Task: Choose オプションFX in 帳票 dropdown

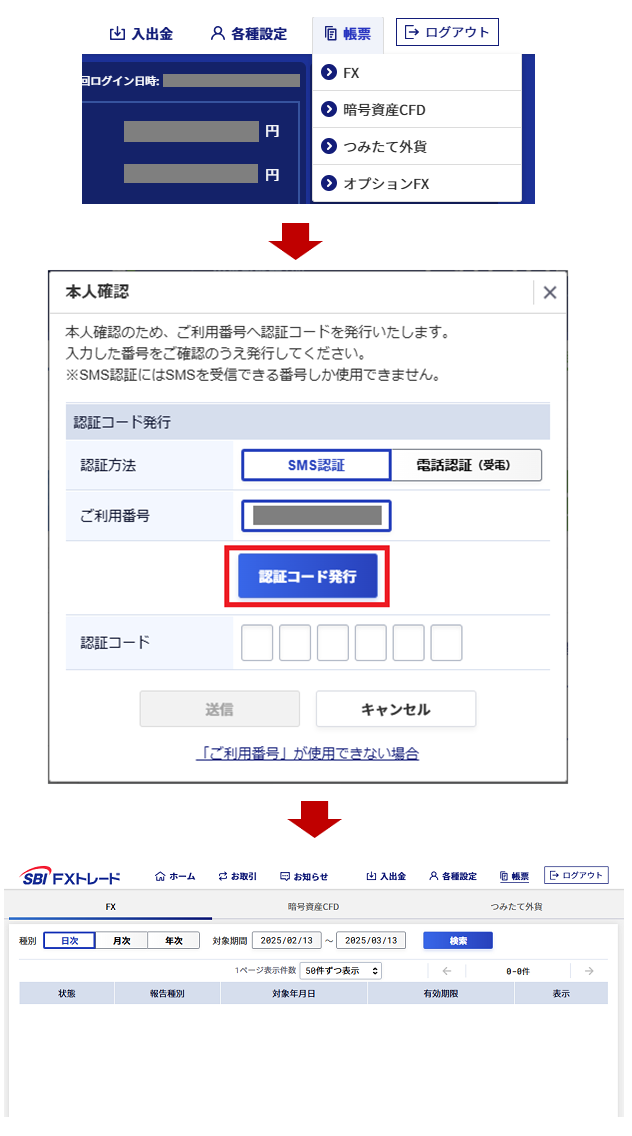Action: (417, 183)
